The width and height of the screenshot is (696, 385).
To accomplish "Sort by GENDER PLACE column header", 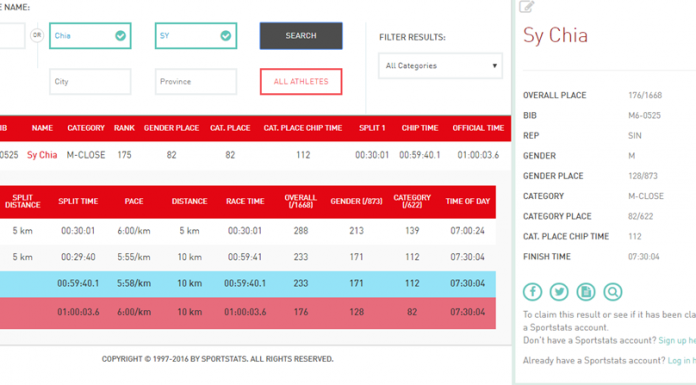I will click(171, 128).
